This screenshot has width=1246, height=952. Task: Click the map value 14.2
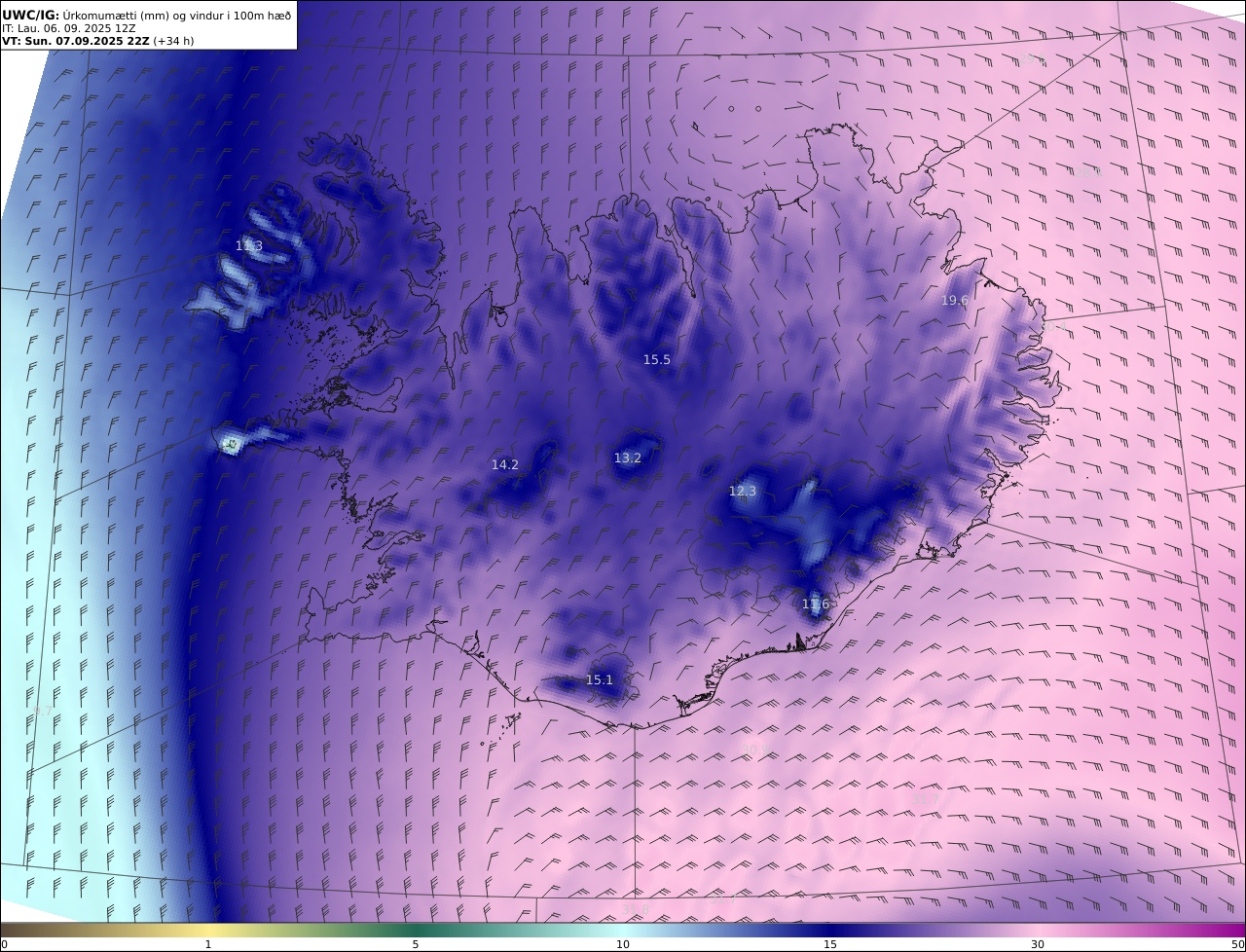pos(505,465)
